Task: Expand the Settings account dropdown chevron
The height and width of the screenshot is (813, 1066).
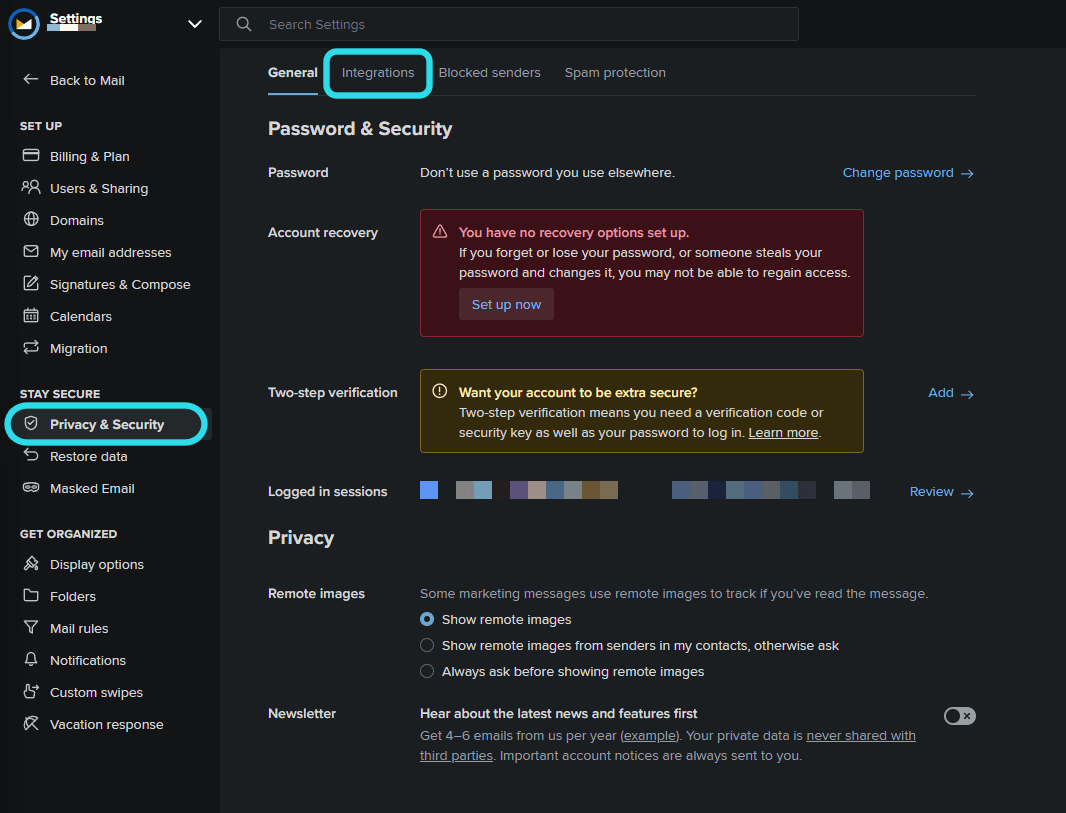Action: [x=195, y=24]
